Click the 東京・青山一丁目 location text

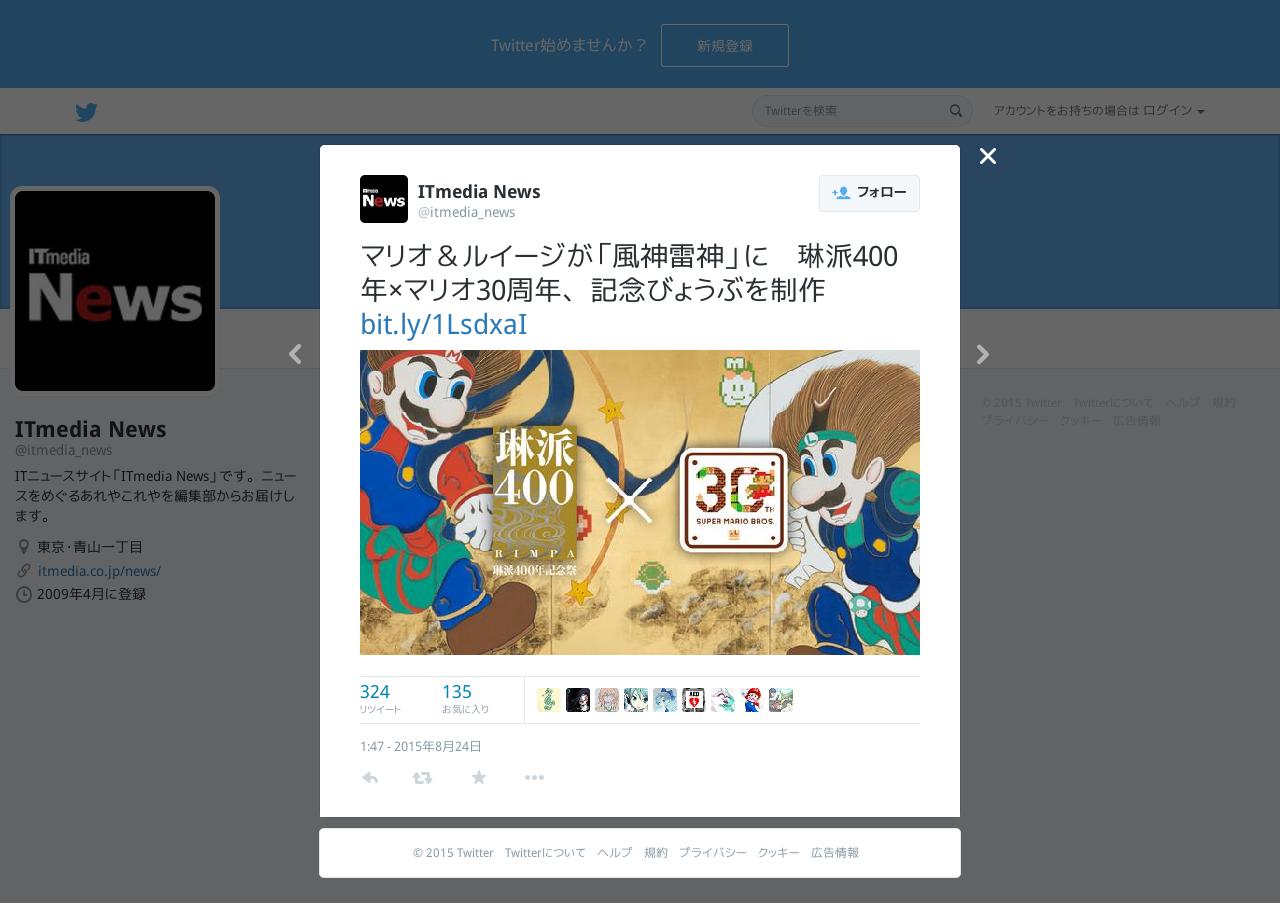click(x=90, y=547)
